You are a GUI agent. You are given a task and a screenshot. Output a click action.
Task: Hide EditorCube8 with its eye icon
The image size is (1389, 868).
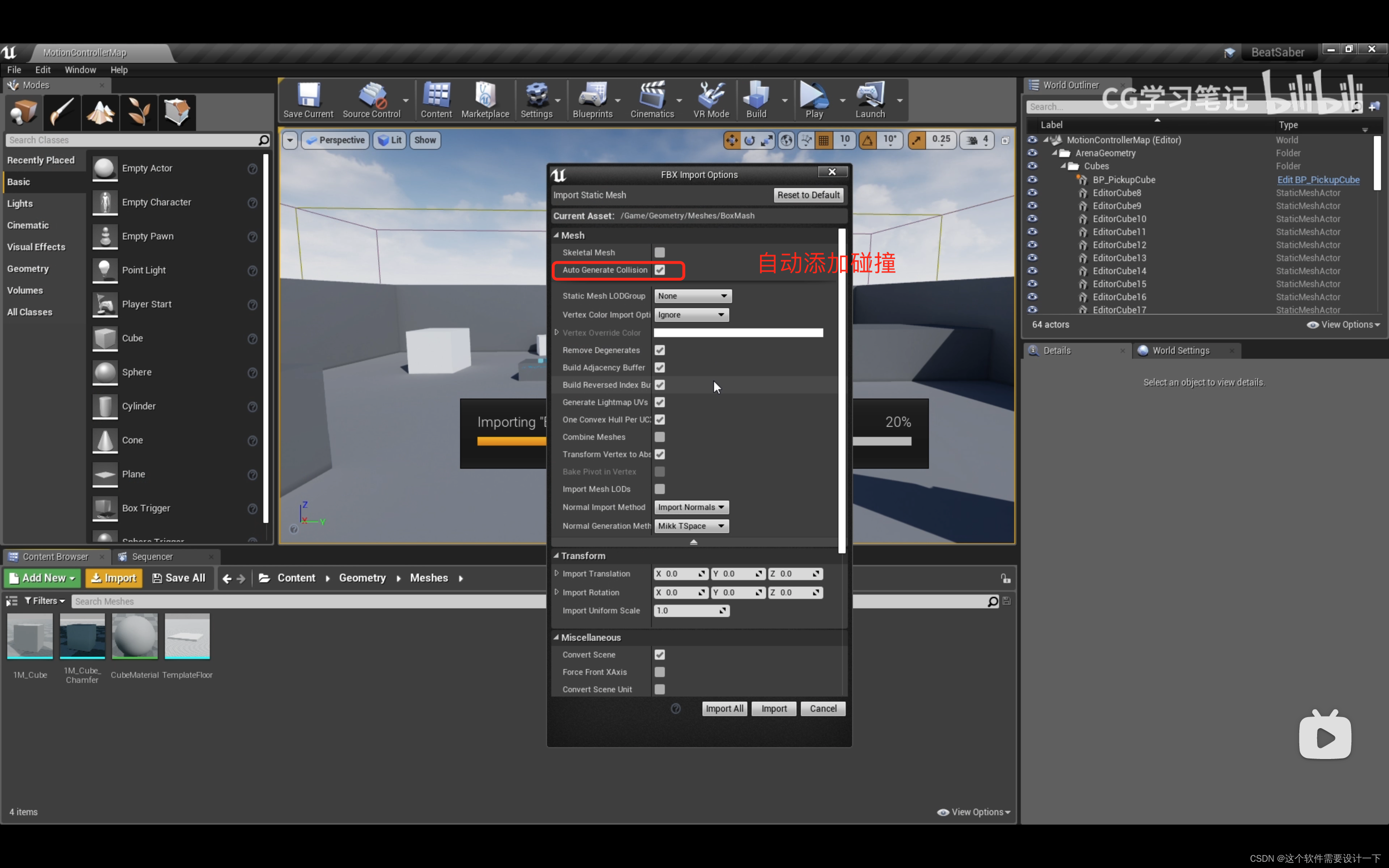tap(1032, 193)
